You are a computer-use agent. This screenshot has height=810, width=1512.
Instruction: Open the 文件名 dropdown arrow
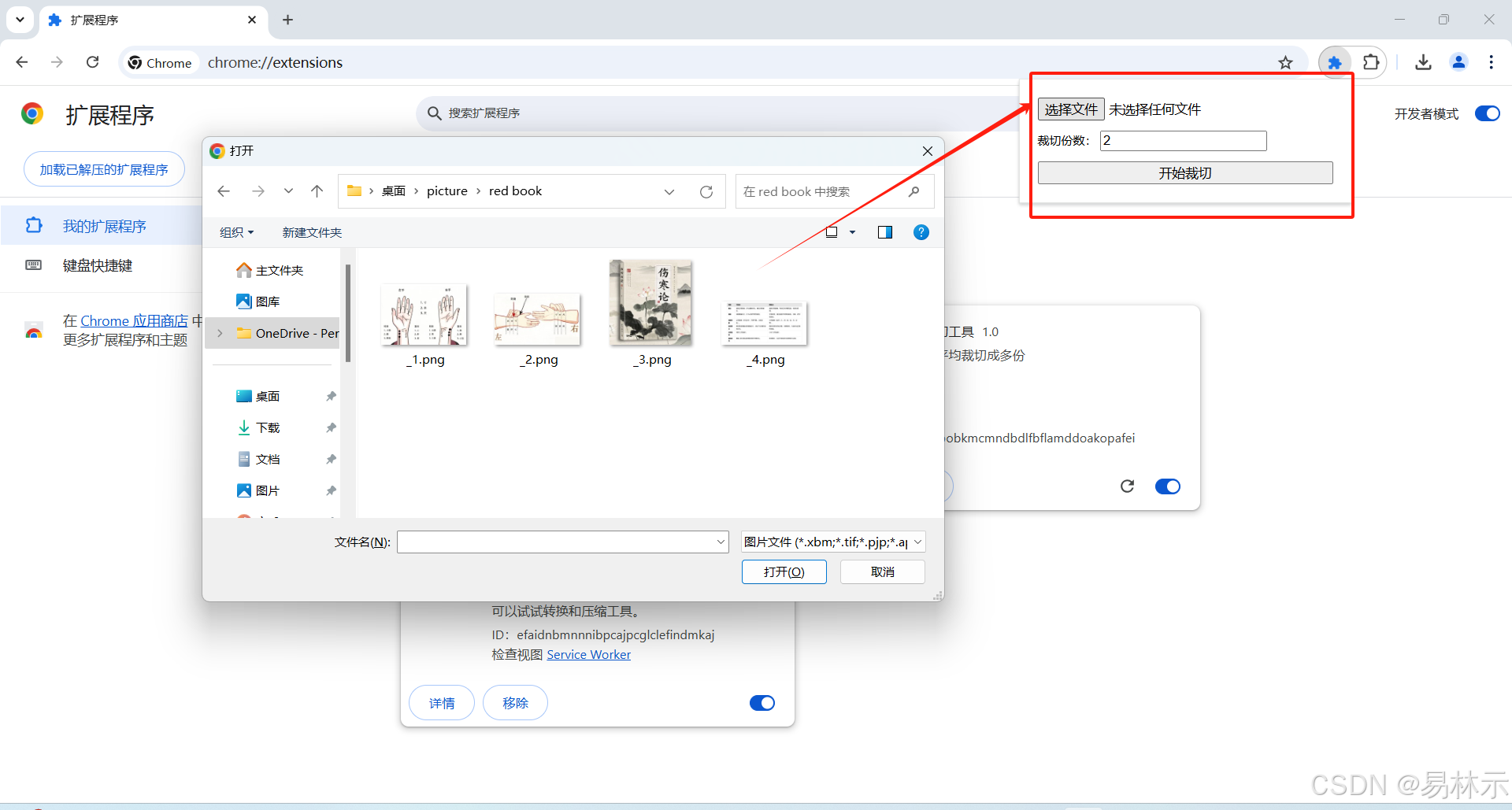point(721,542)
